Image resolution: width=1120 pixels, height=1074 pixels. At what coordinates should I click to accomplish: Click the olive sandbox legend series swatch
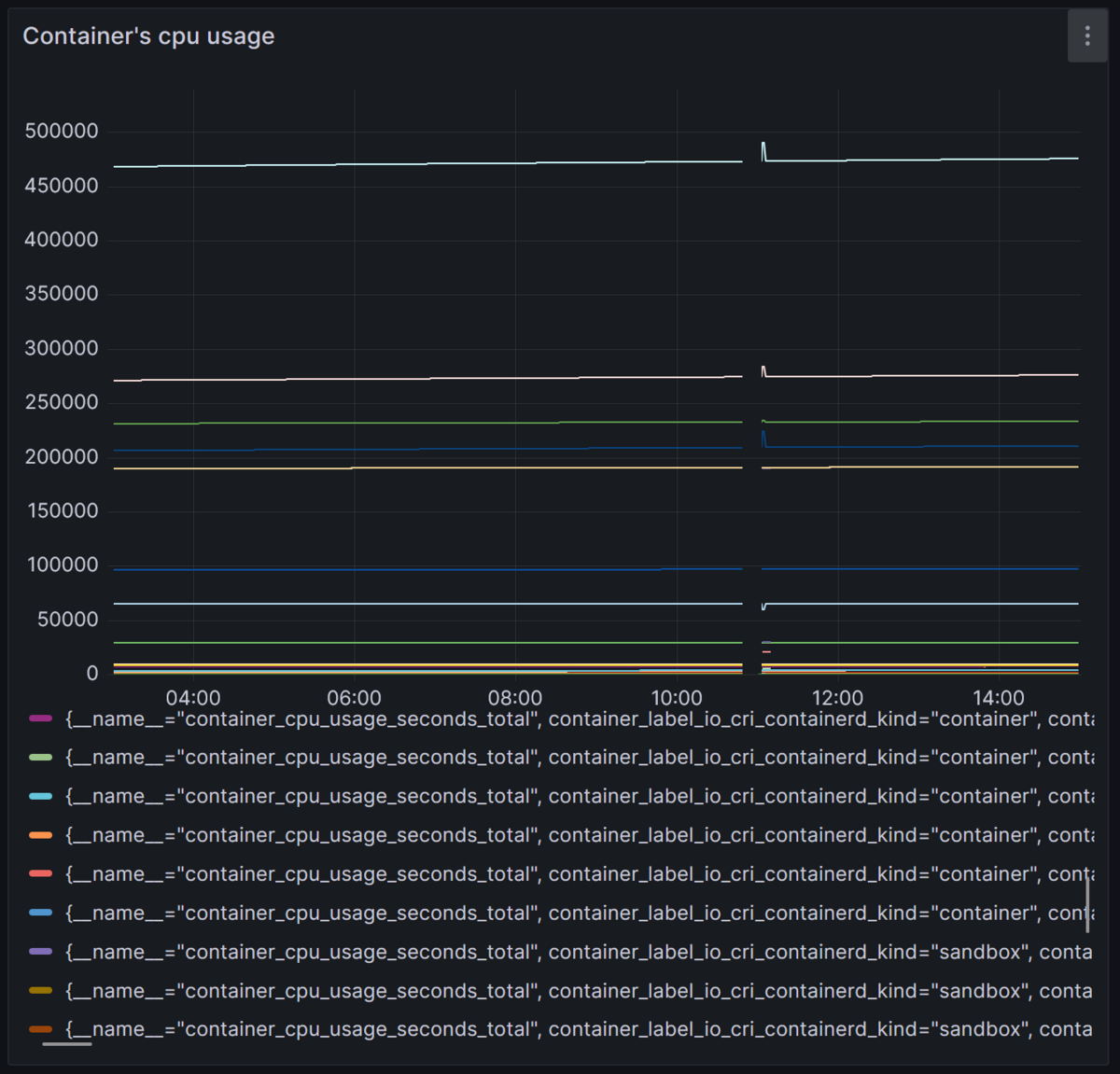coord(41,991)
